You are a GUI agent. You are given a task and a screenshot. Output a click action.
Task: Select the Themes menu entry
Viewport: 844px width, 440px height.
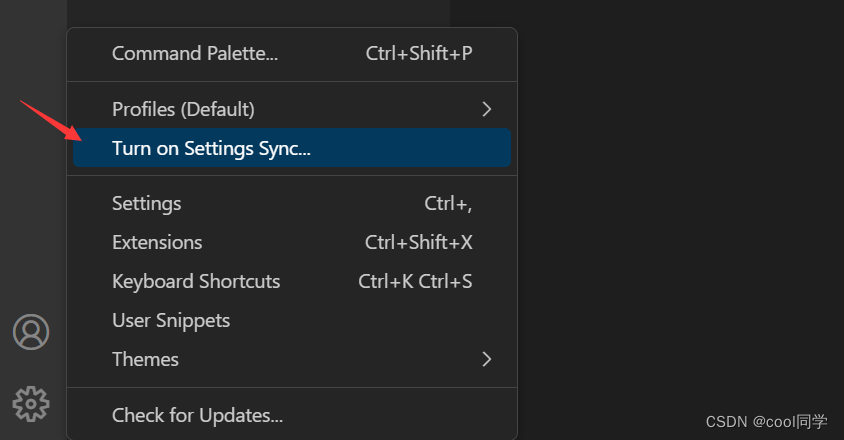click(x=146, y=359)
